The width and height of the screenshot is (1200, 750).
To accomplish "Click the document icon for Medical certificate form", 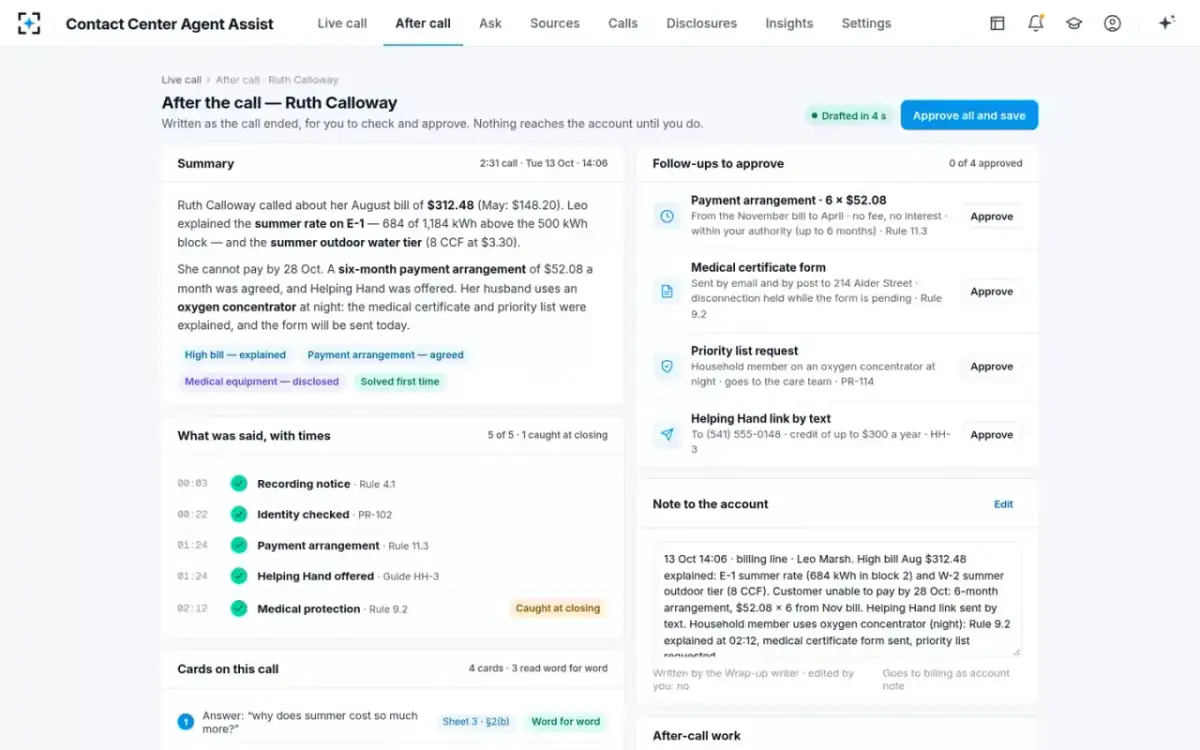I will pos(667,291).
